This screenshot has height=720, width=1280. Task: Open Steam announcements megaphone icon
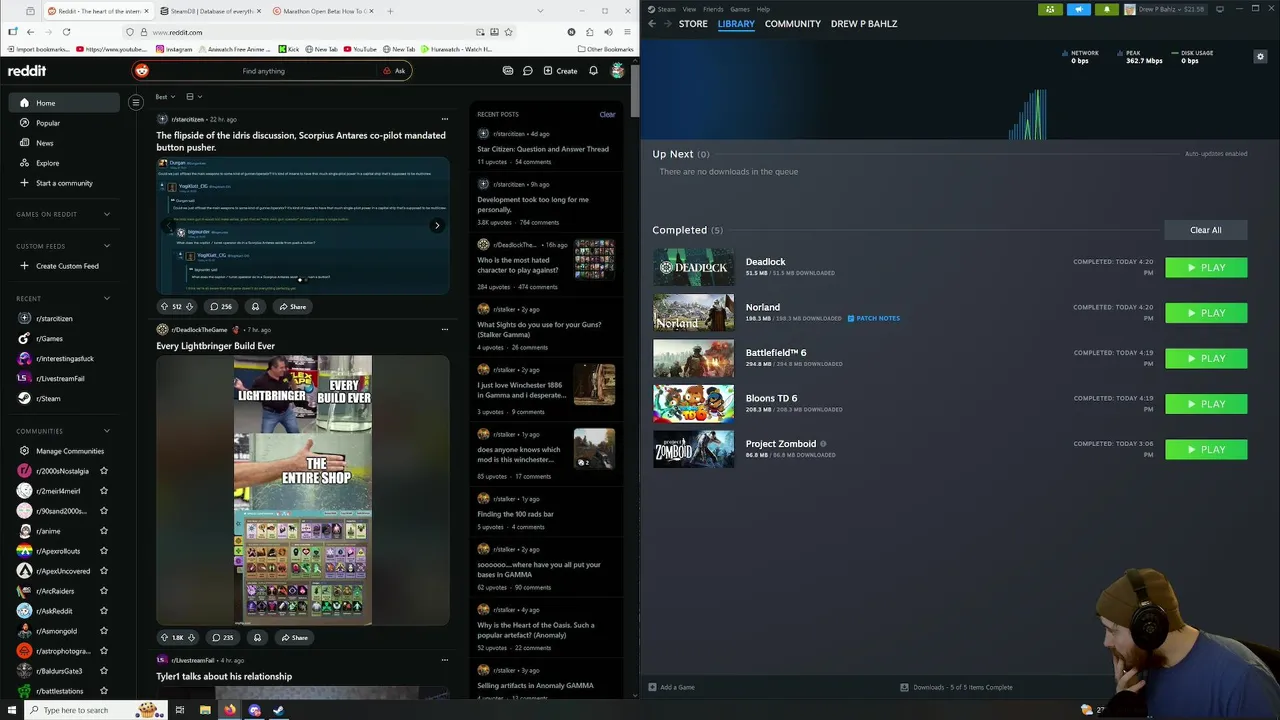pyautogui.click(x=1078, y=9)
